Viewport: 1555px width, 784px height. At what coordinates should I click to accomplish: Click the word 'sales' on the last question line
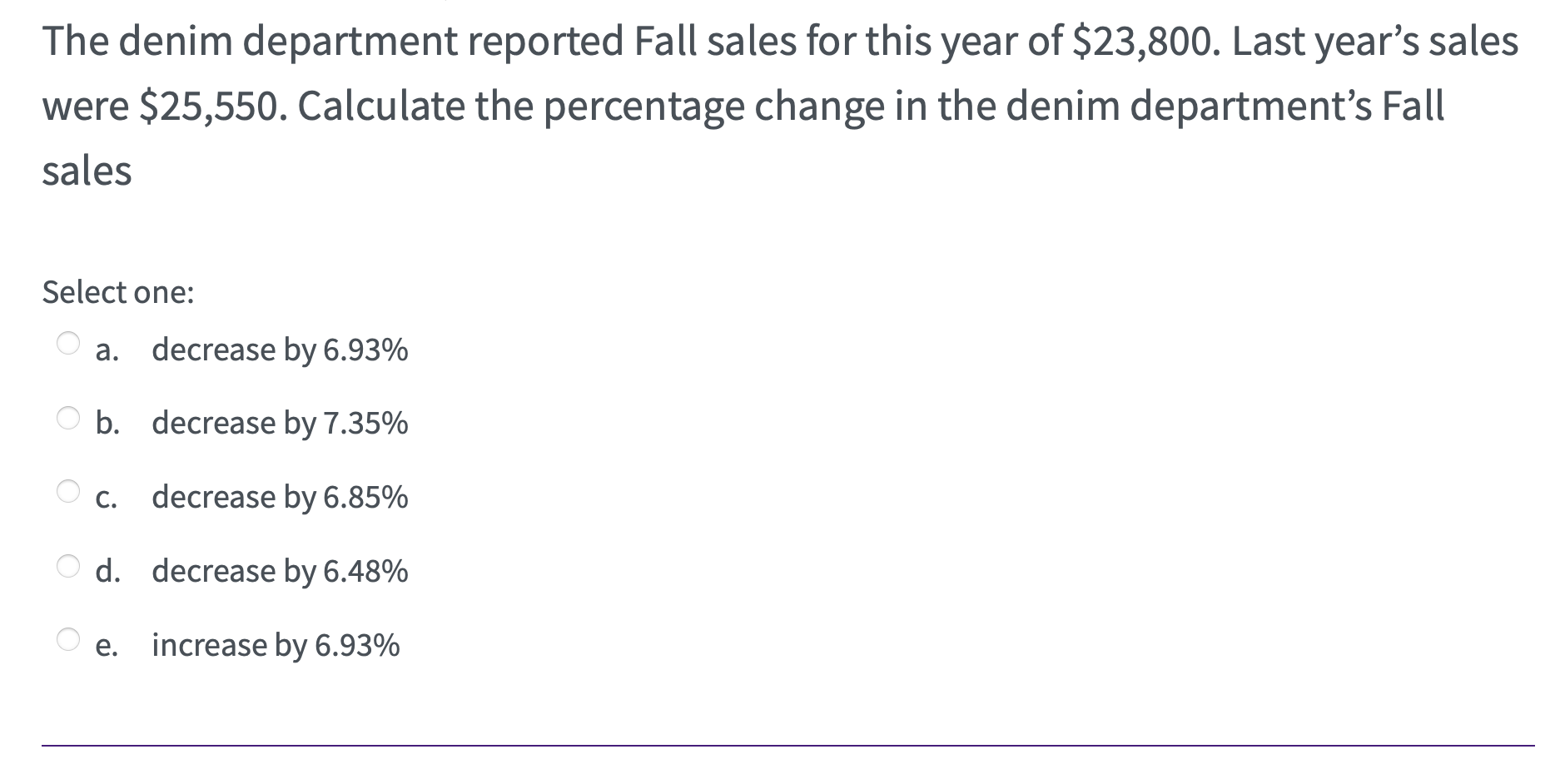87,171
